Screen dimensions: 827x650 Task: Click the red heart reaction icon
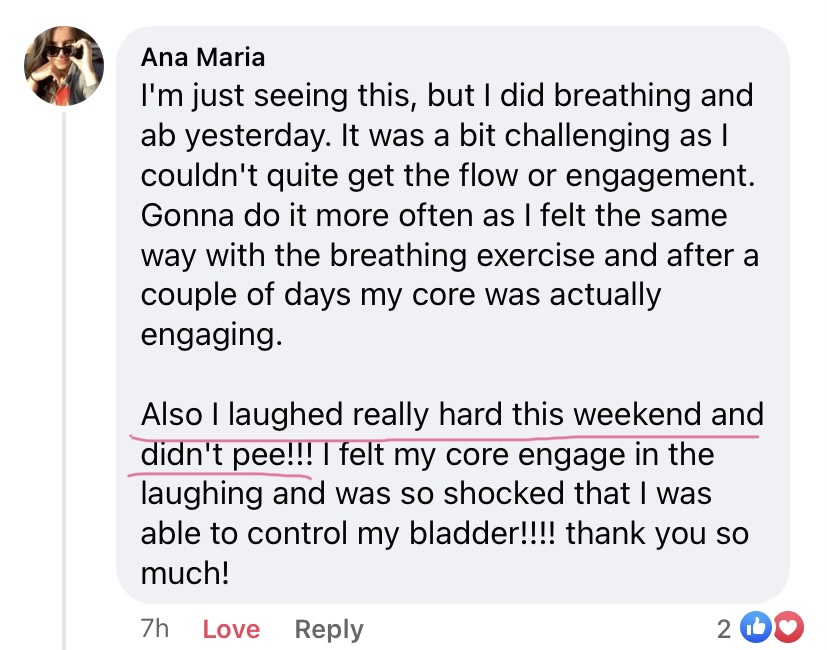pyautogui.click(x=789, y=628)
